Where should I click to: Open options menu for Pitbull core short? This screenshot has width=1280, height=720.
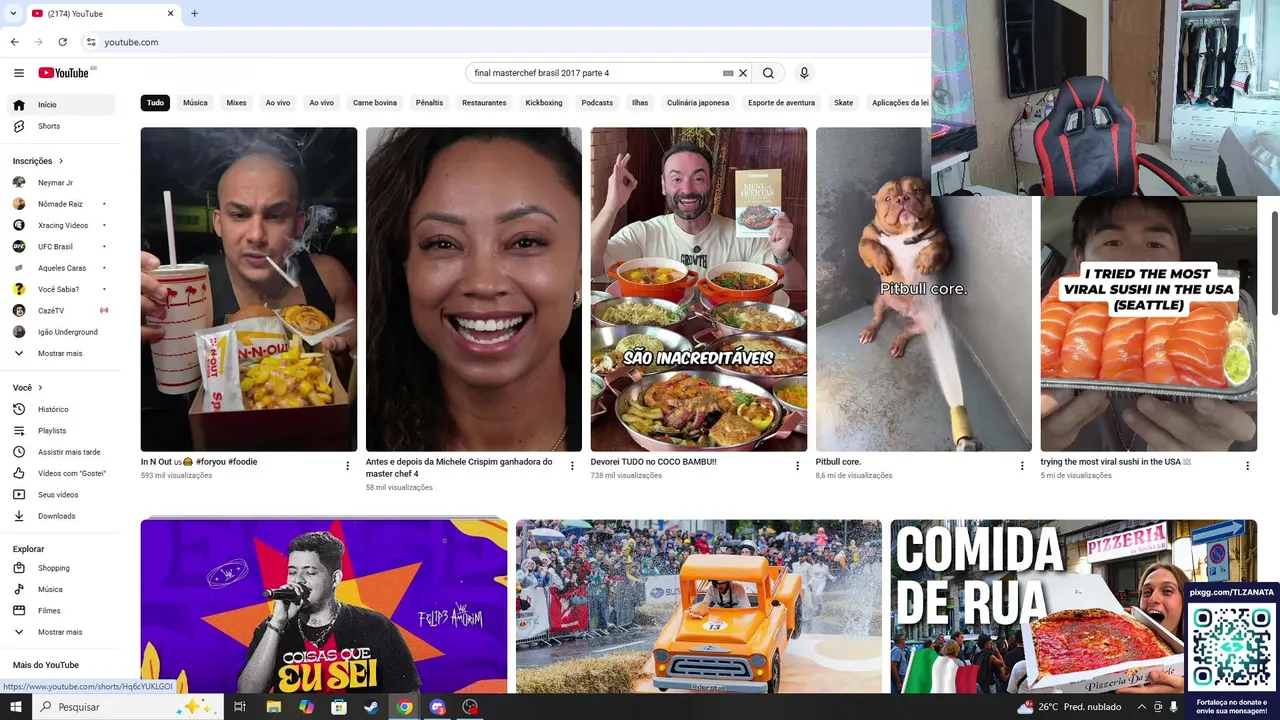pyautogui.click(x=1022, y=466)
